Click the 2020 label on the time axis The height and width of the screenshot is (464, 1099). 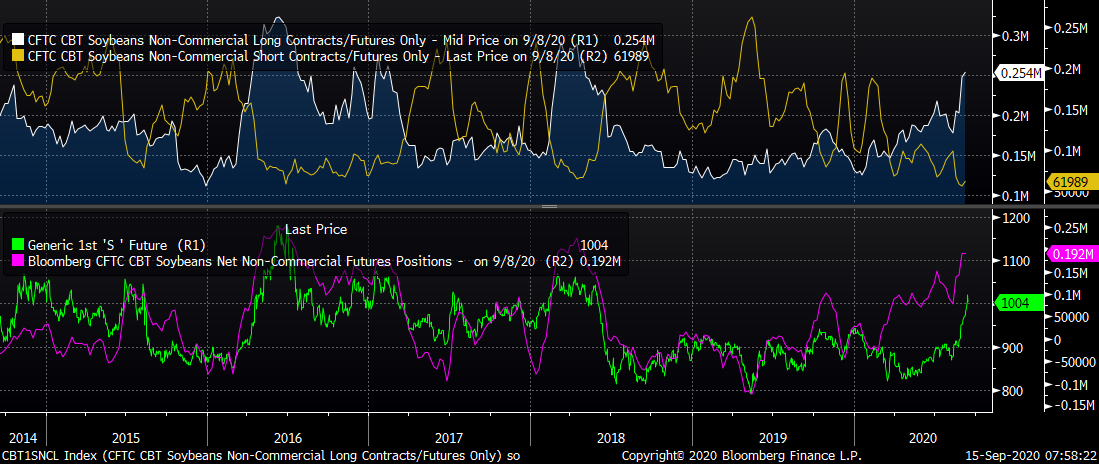(935, 437)
